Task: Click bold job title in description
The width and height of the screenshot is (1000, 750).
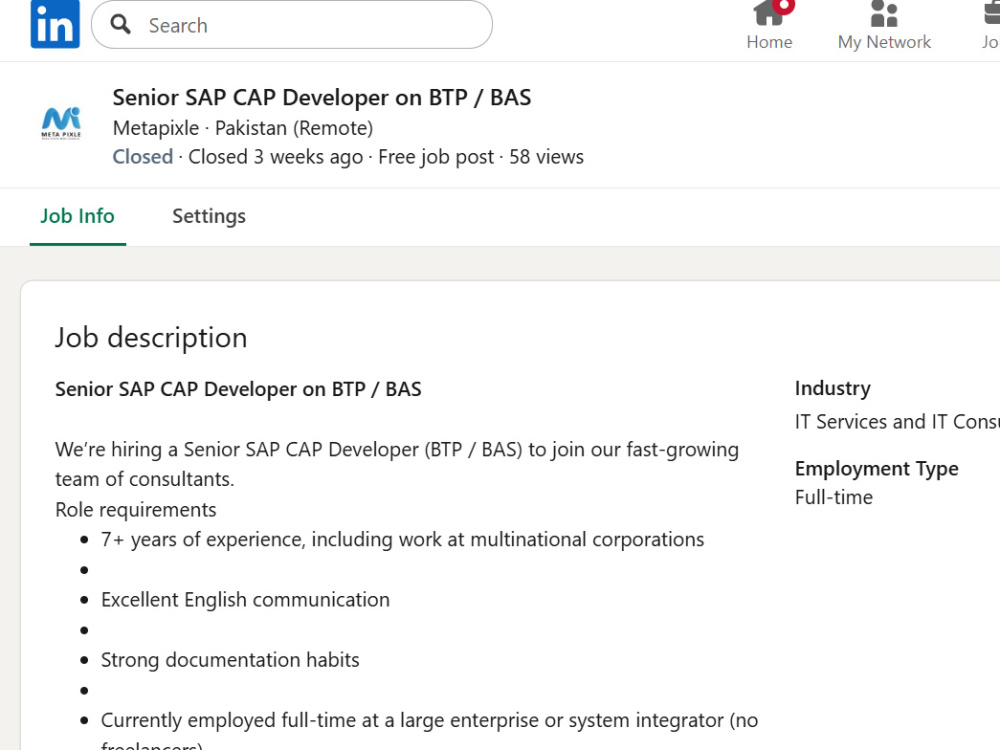Action: (x=238, y=389)
